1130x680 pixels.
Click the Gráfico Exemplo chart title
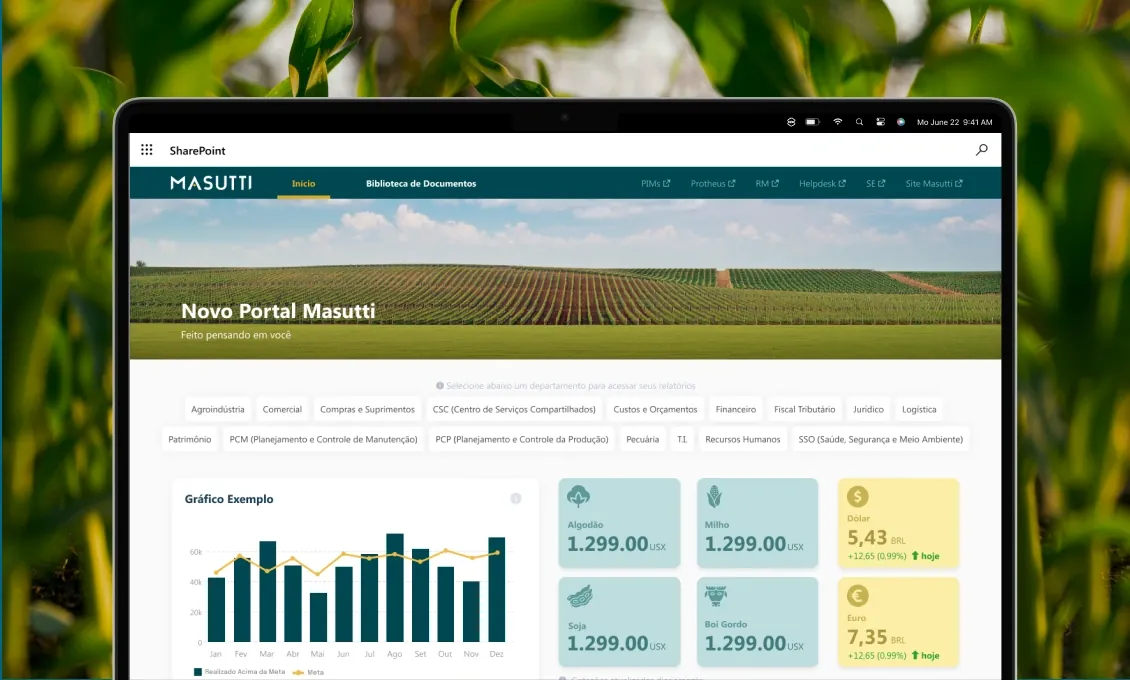pos(229,499)
